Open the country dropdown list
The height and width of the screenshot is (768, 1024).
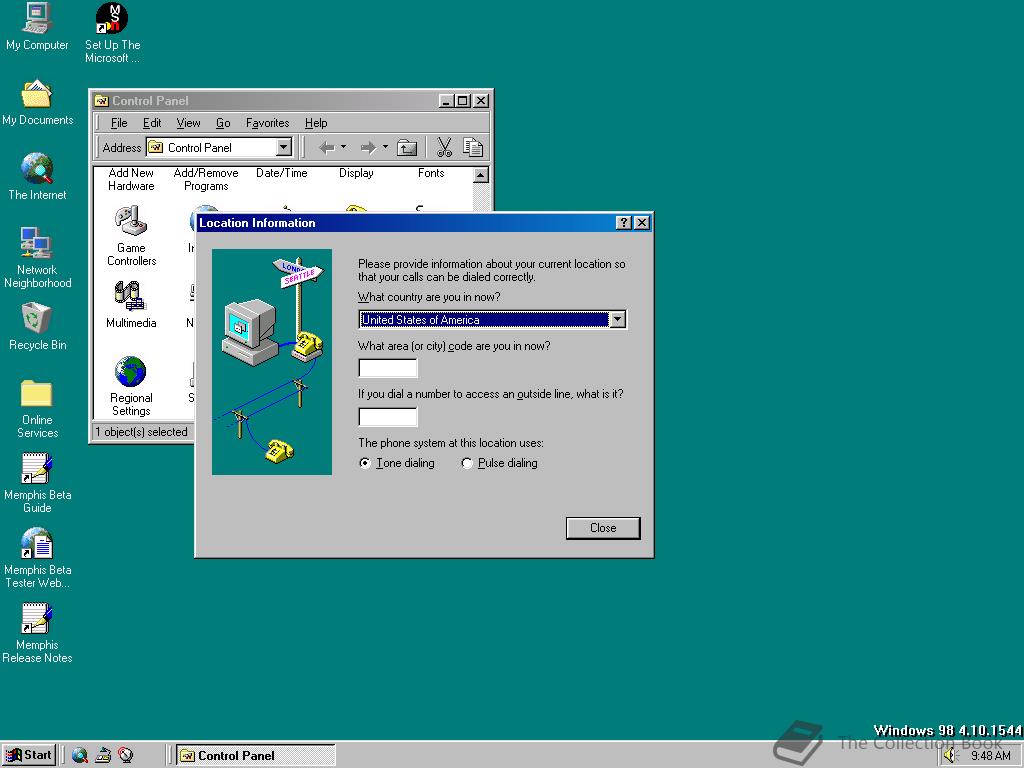[x=617, y=319]
